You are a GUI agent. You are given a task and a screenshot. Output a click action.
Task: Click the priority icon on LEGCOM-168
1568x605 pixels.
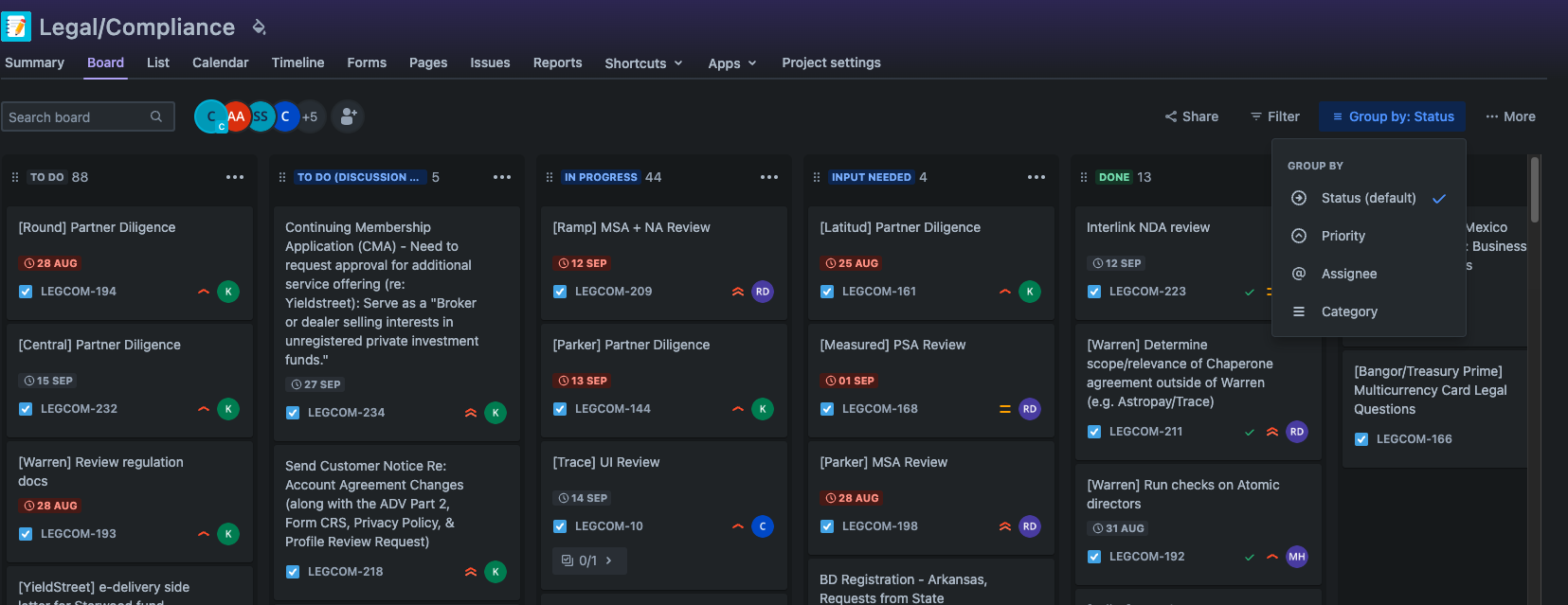(x=1005, y=409)
